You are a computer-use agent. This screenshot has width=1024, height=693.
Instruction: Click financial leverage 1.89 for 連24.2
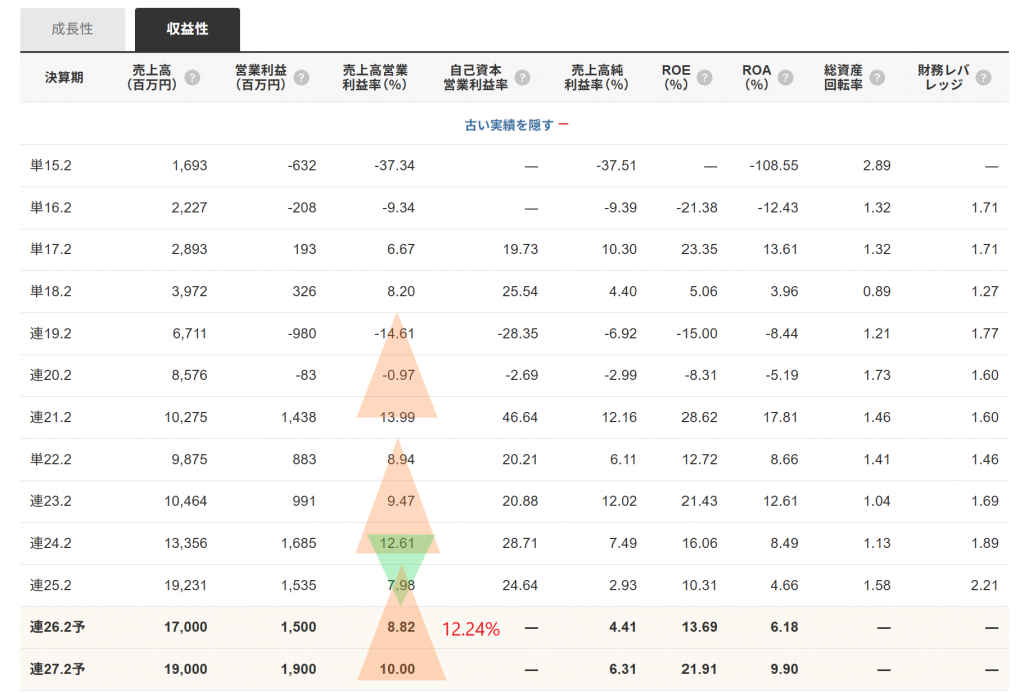985,543
